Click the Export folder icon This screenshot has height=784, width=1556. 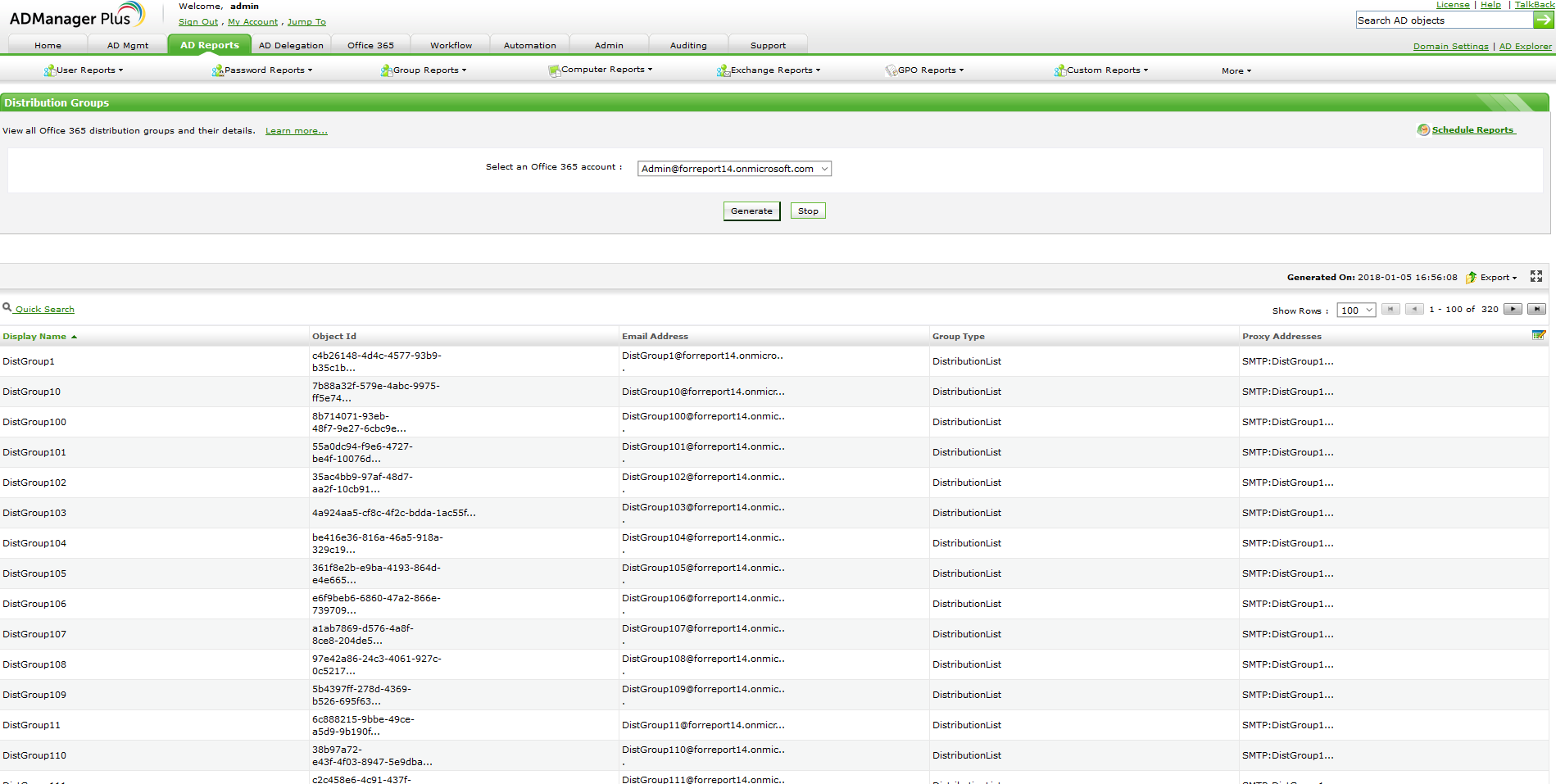[1471, 278]
